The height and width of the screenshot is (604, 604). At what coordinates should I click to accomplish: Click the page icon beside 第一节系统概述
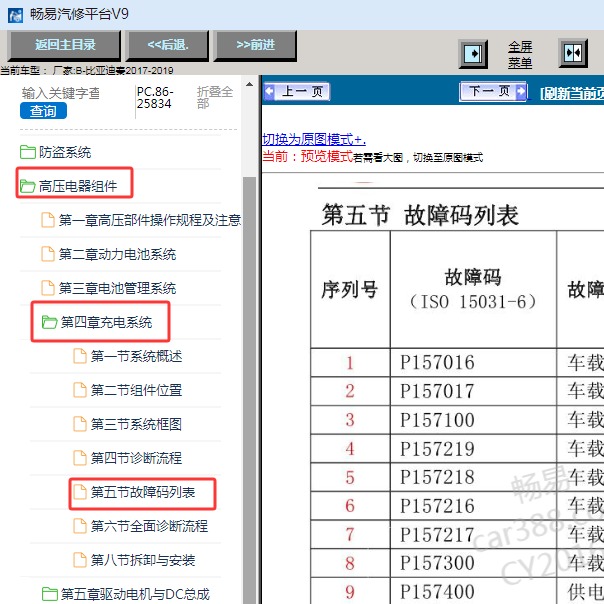[80, 356]
